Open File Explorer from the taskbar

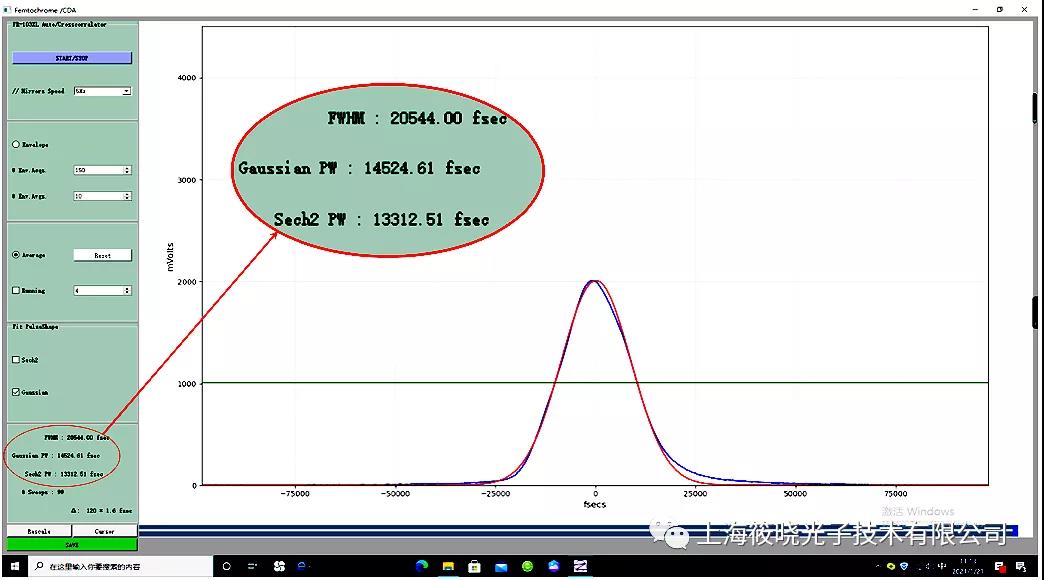(x=448, y=566)
